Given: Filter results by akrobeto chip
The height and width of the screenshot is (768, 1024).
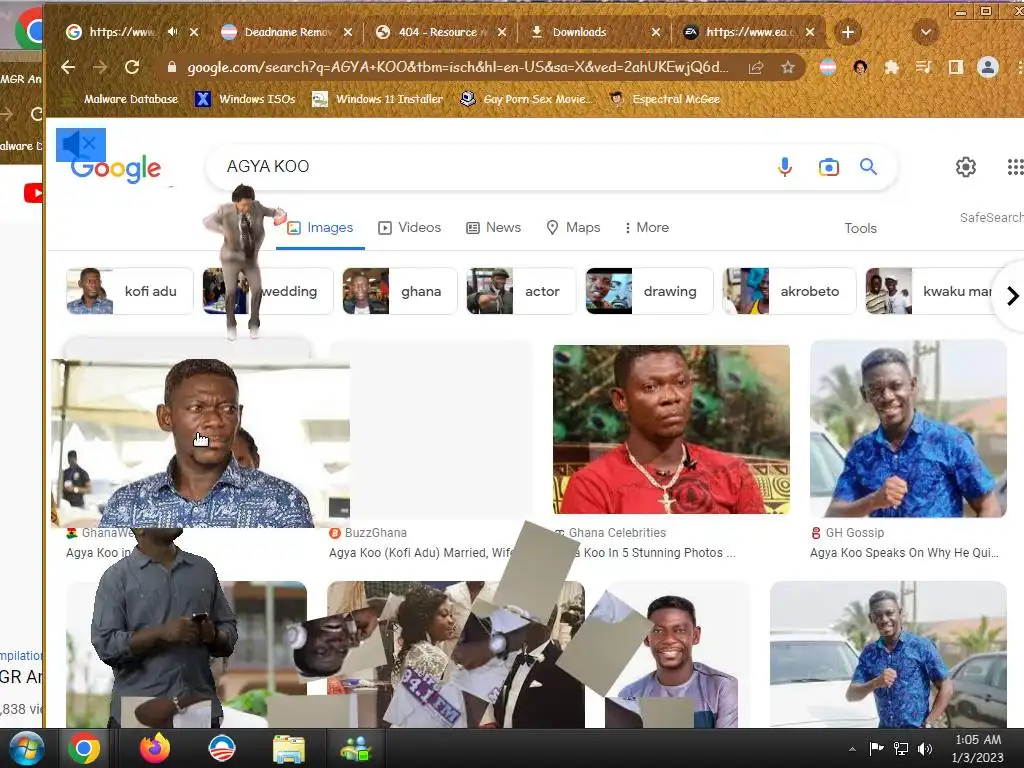Looking at the screenshot, I should [789, 291].
